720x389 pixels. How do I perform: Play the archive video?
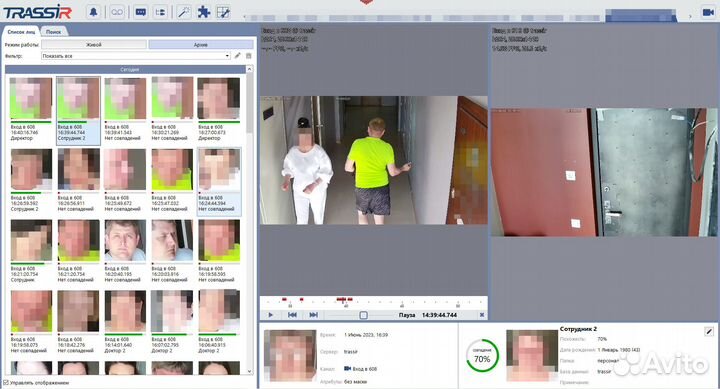pos(270,315)
